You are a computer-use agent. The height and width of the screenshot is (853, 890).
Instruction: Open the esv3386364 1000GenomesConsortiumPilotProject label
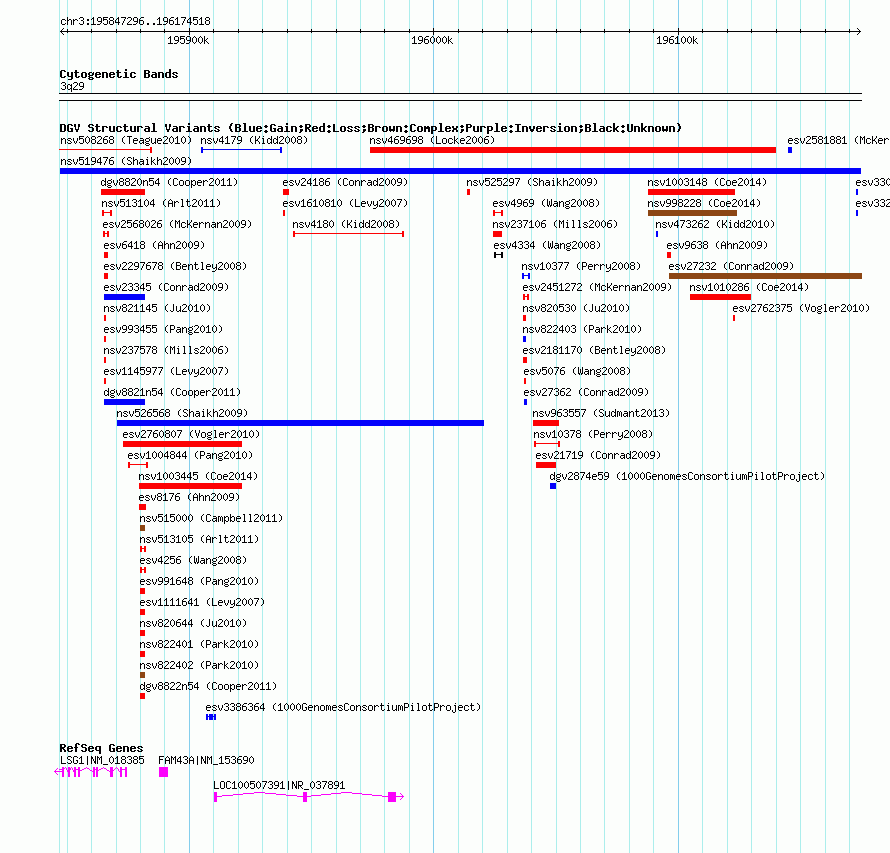coord(343,707)
